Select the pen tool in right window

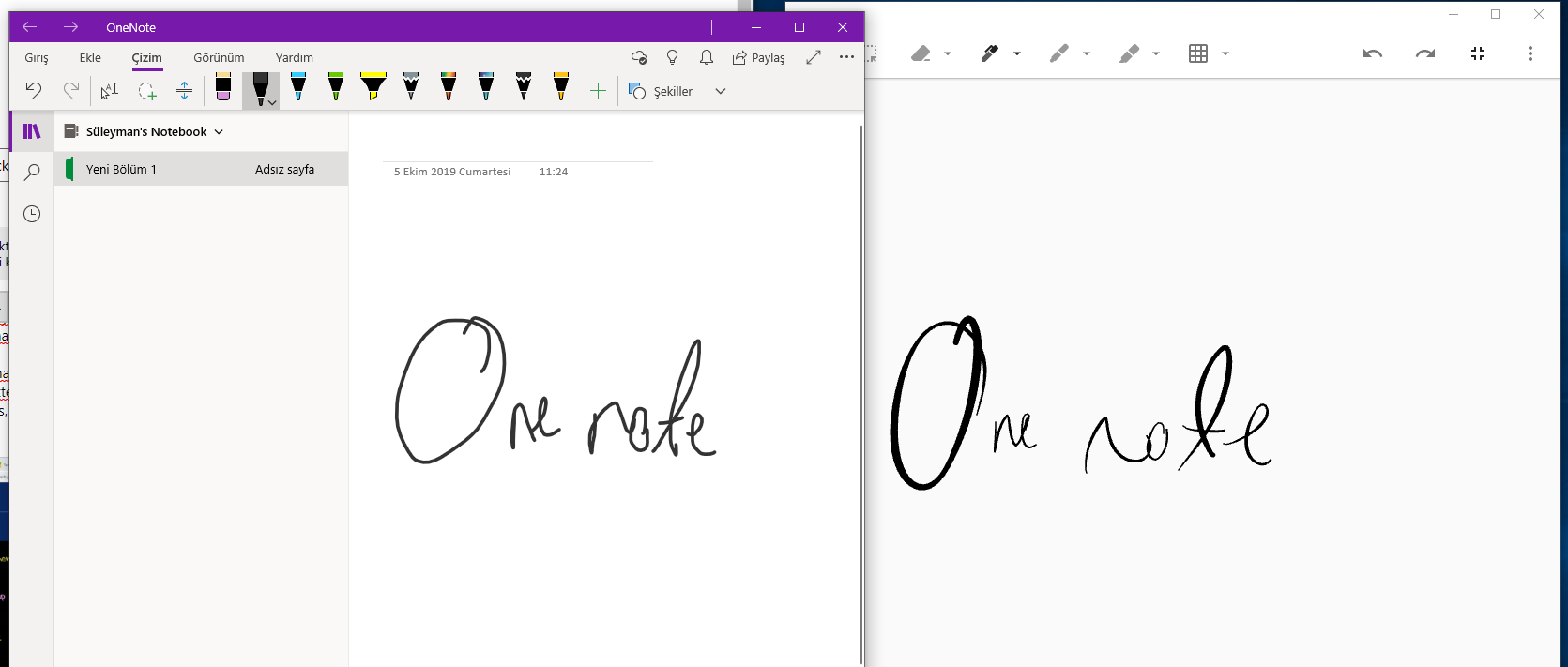[989, 53]
